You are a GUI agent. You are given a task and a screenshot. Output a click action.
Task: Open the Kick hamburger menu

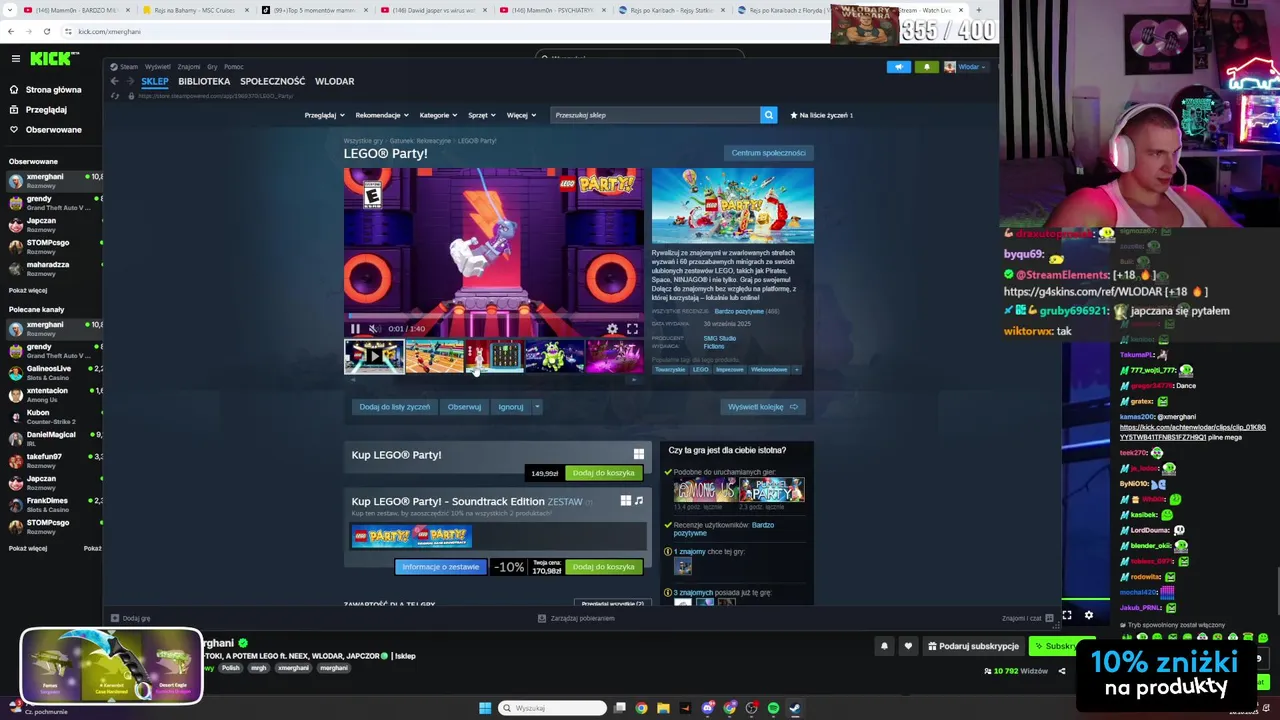point(15,59)
